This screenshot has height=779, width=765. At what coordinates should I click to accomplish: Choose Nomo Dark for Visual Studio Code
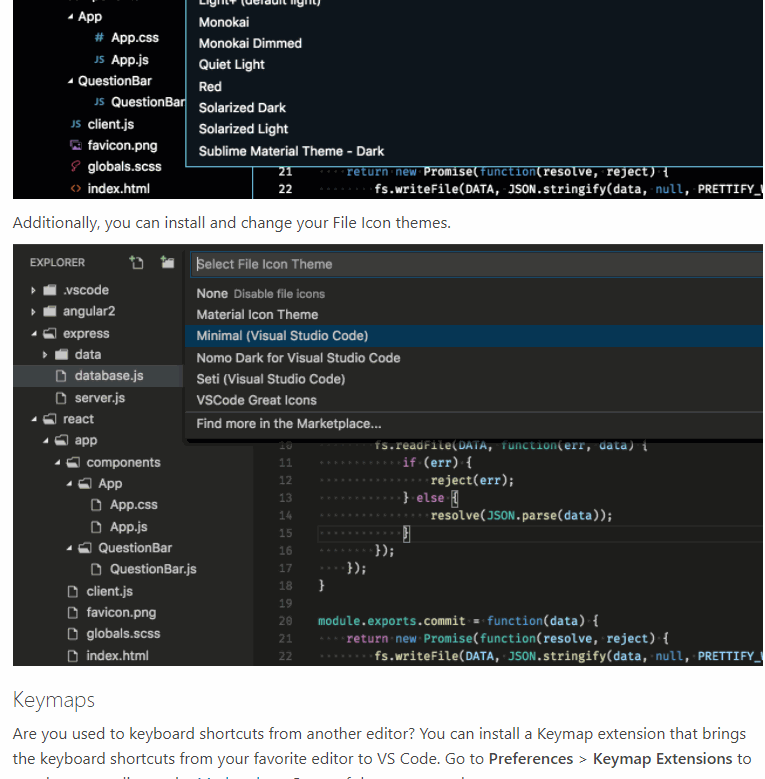474,358
